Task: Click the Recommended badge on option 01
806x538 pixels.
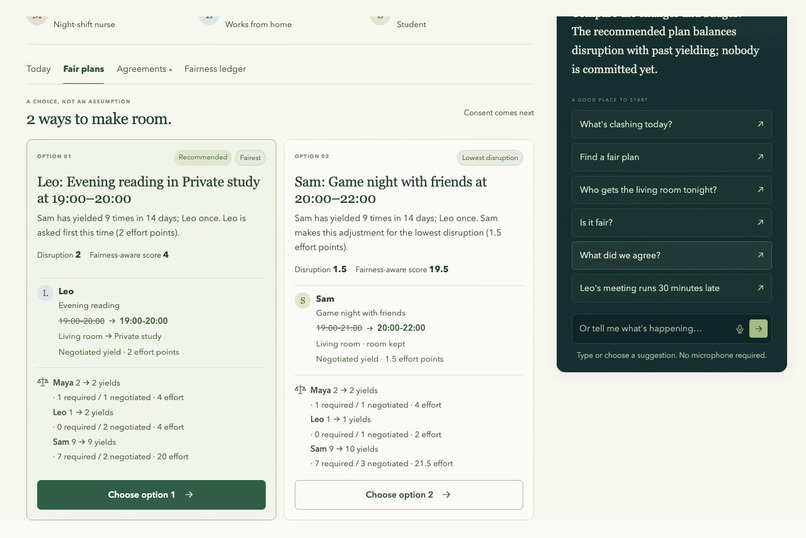Action: click(203, 157)
